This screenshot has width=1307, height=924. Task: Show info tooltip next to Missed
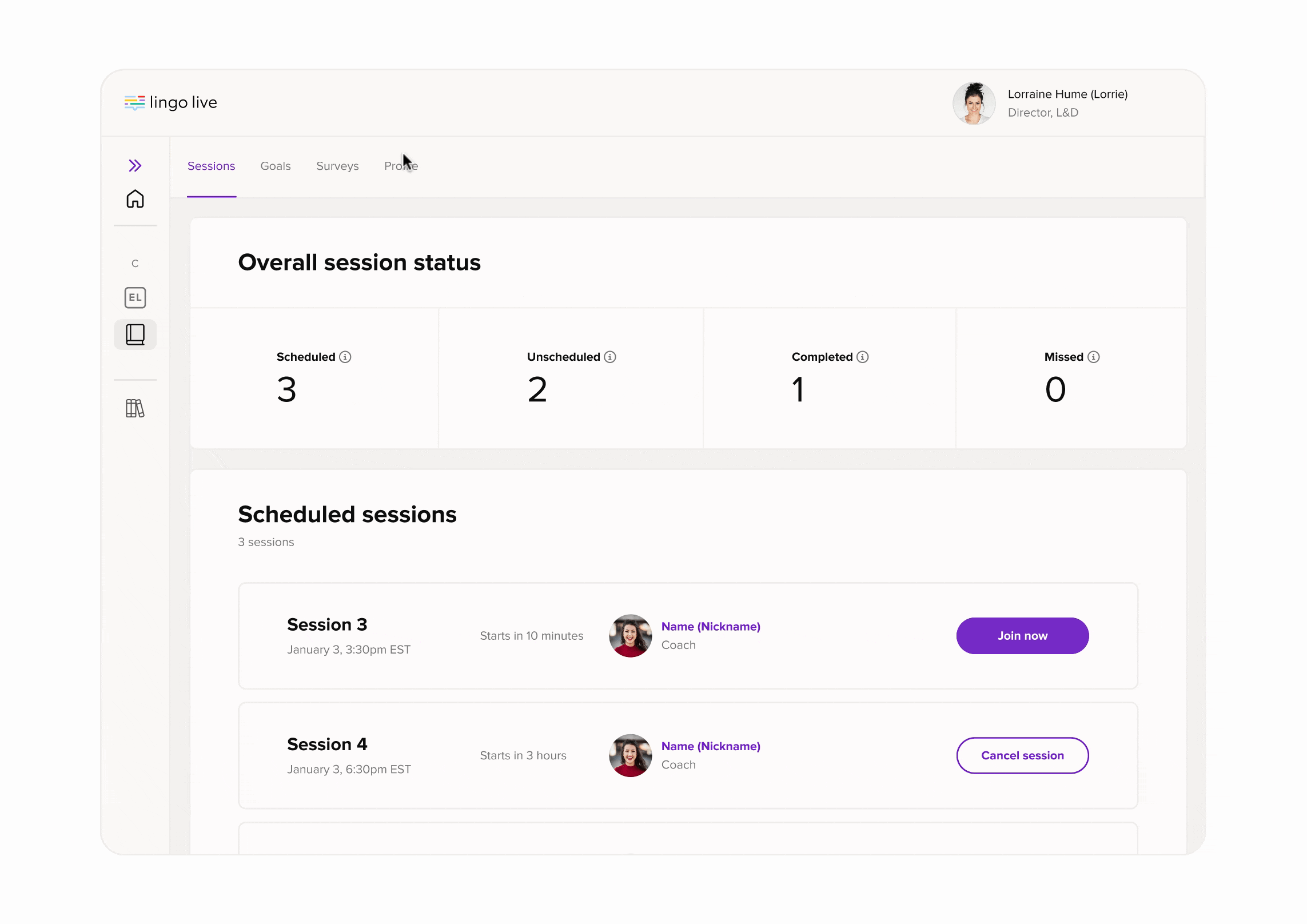pyautogui.click(x=1094, y=357)
